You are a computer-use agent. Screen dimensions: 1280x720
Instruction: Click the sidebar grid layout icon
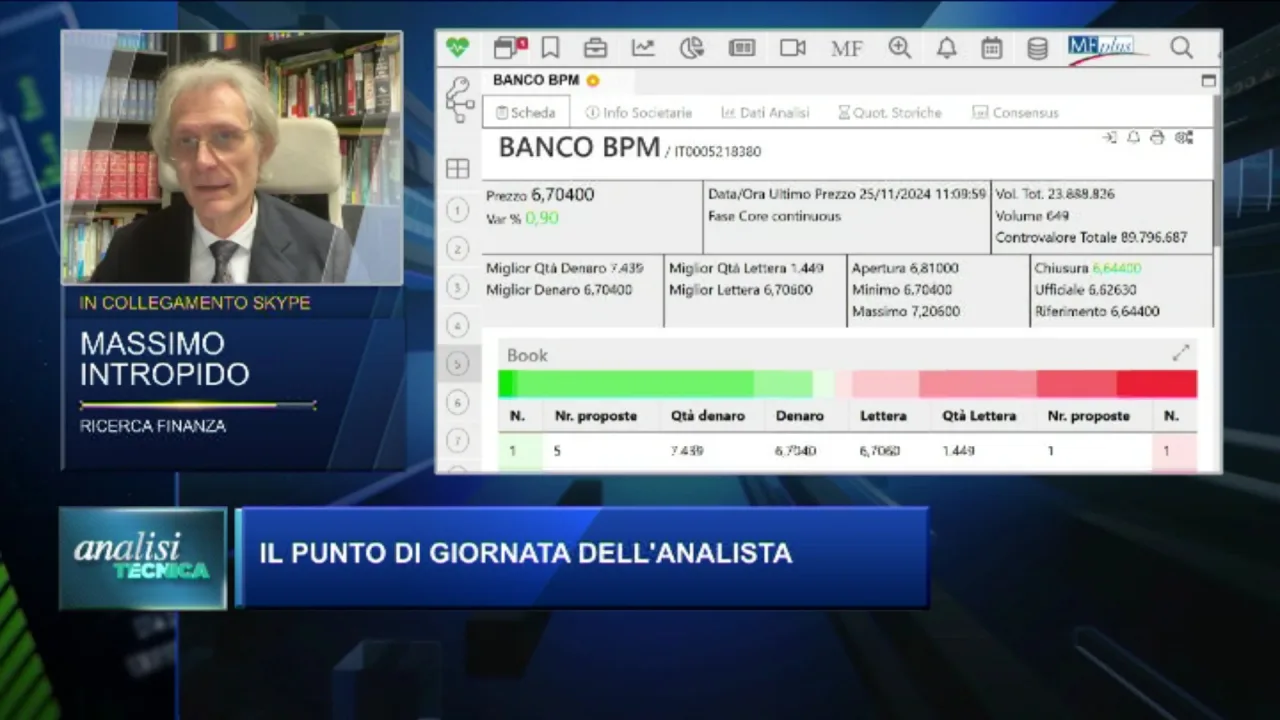click(x=458, y=169)
